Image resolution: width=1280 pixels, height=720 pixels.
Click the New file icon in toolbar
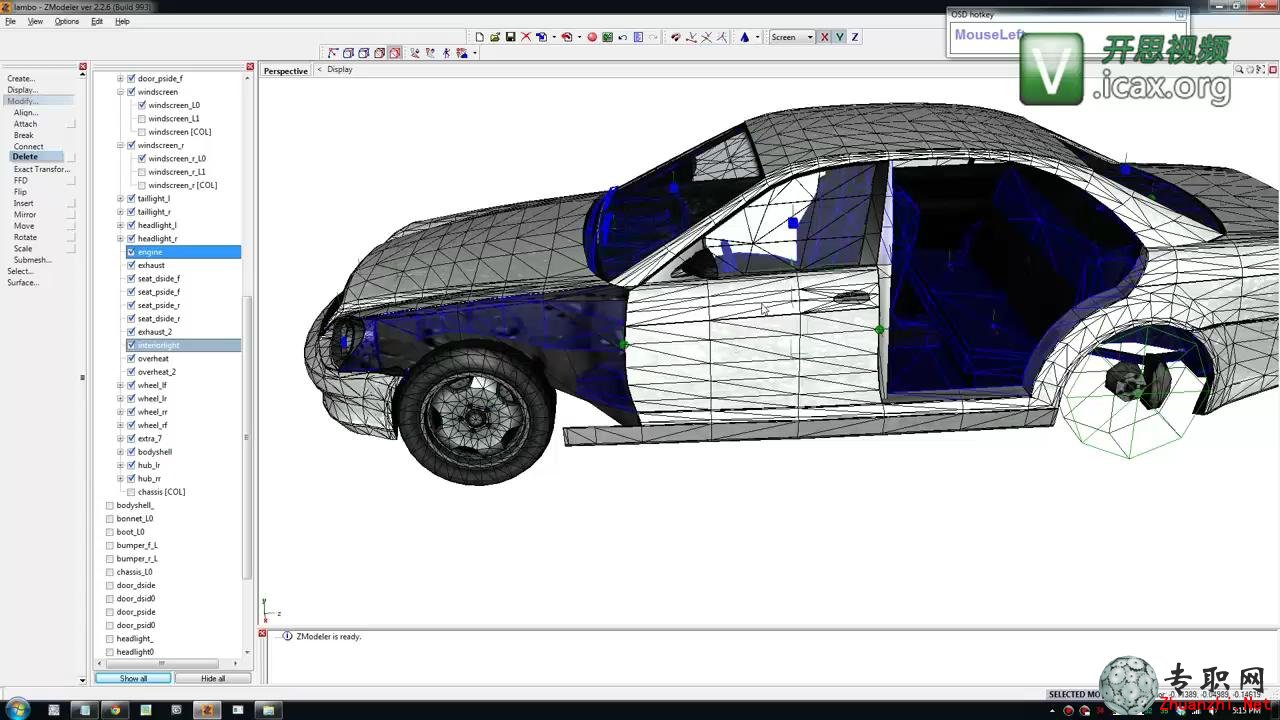coord(480,37)
